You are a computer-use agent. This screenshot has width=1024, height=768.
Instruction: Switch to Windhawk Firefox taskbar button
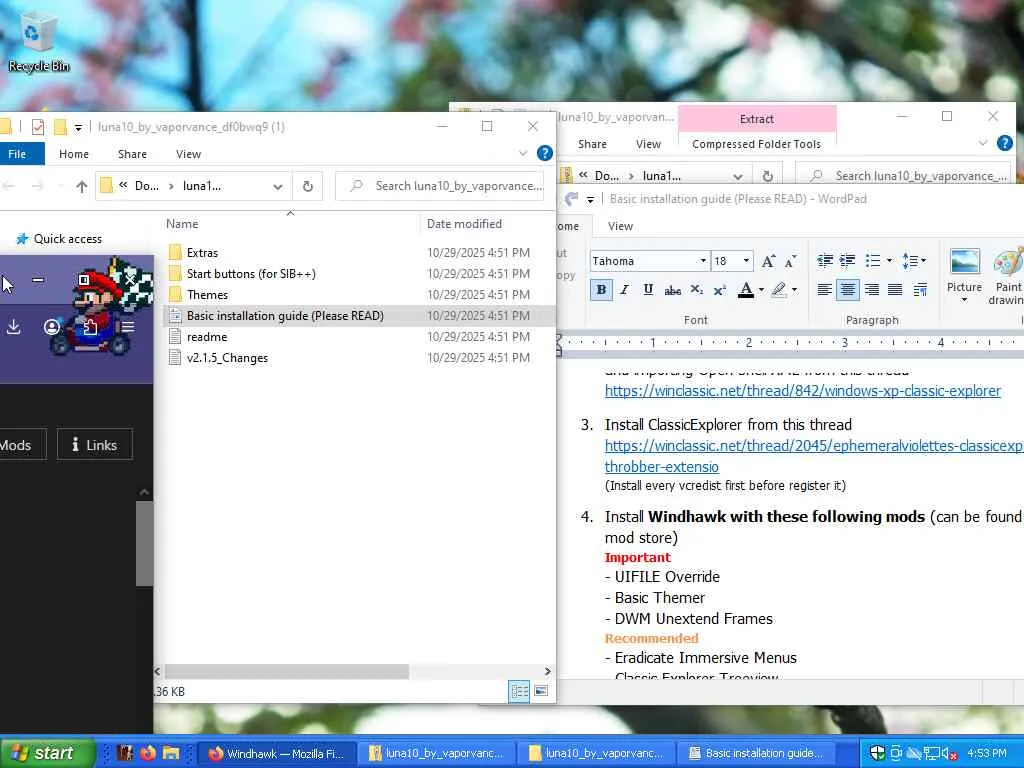276,754
